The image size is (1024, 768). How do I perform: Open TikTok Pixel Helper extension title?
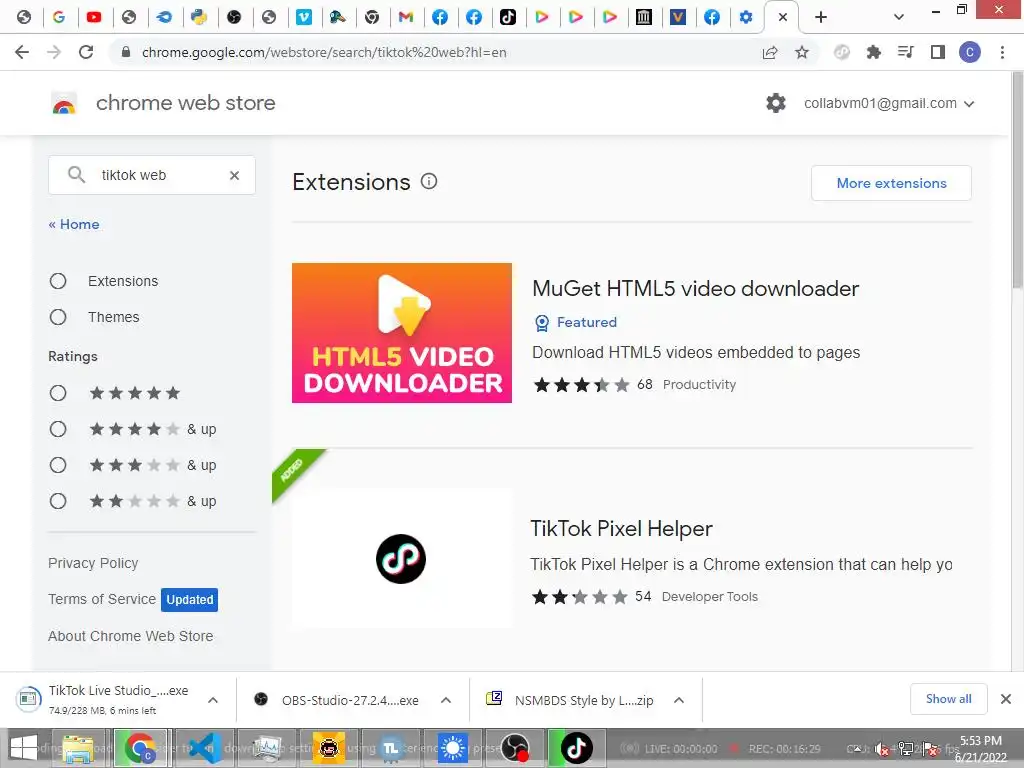(621, 528)
